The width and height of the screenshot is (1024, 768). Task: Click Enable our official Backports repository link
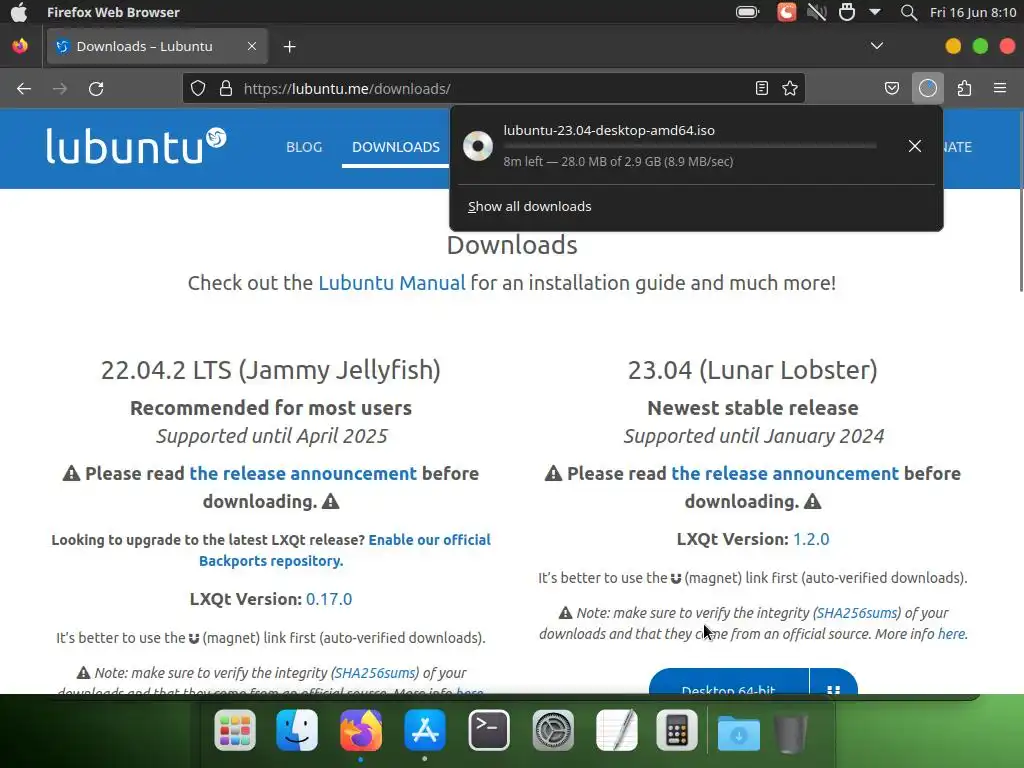click(x=345, y=550)
